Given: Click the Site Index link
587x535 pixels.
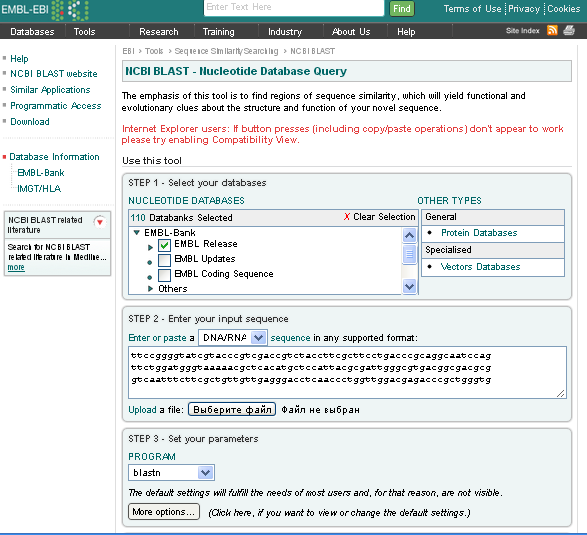Looking at the screenshot, I should point(523,31).
